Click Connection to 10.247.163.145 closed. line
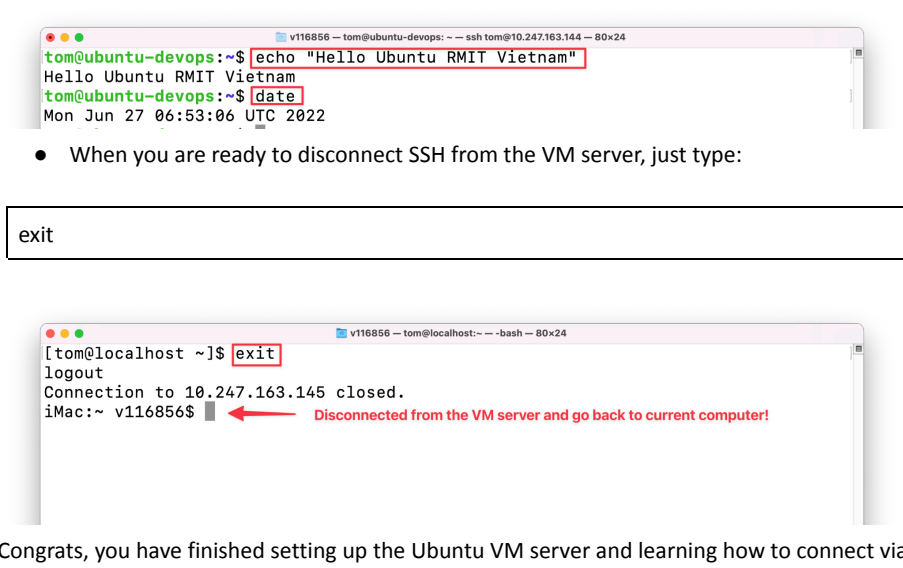This screenshot has width=903, height=568. click(x=225, y=393)
